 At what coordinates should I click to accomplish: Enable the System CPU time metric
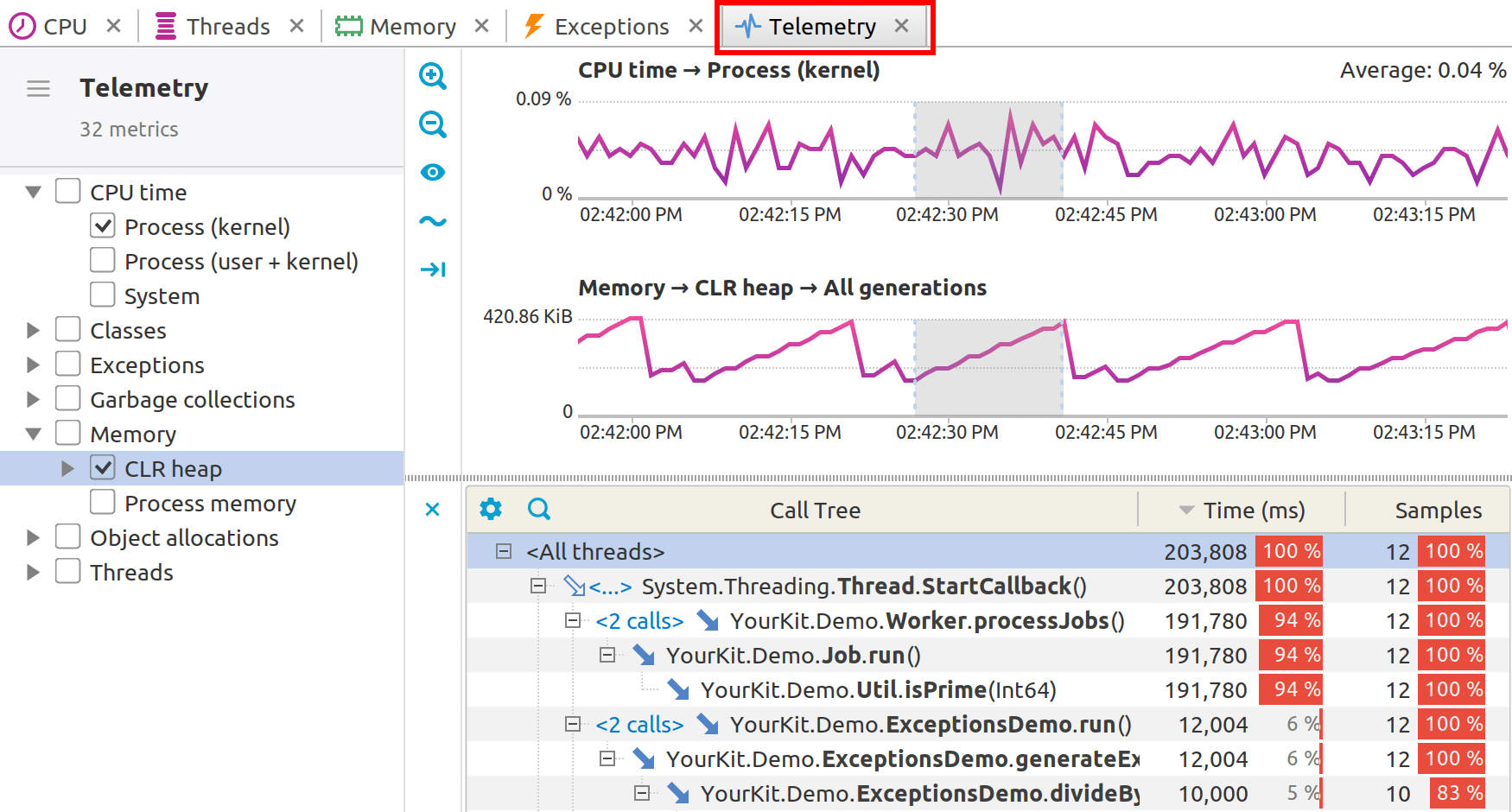103,295
